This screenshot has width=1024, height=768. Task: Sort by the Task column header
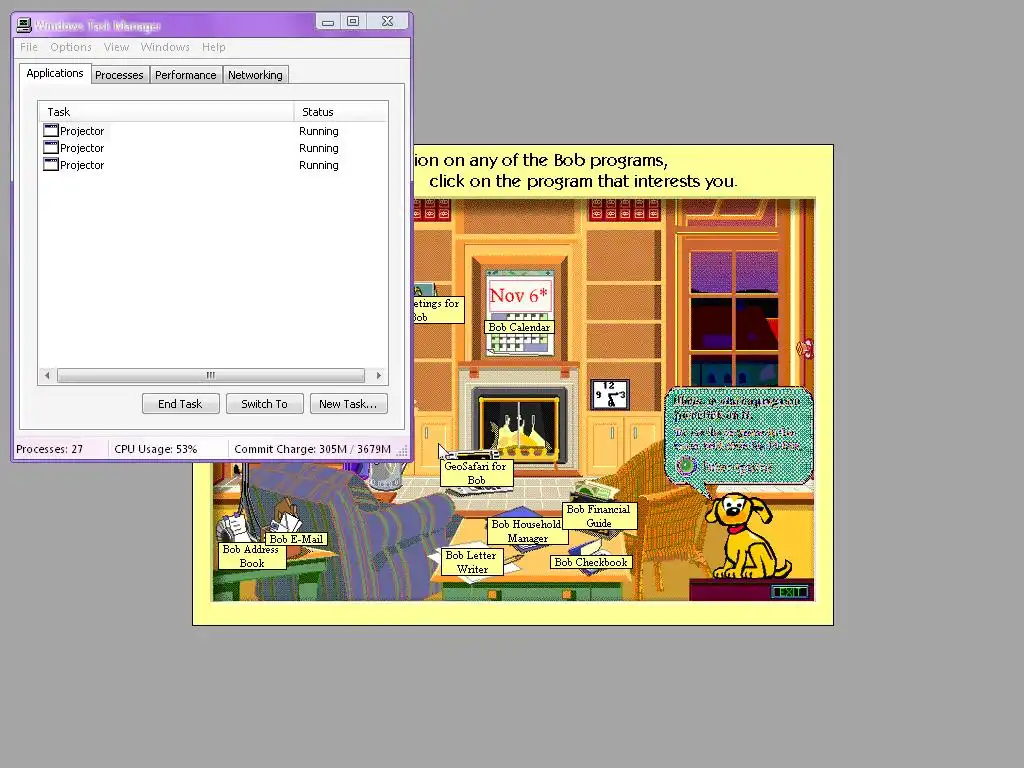166,112
